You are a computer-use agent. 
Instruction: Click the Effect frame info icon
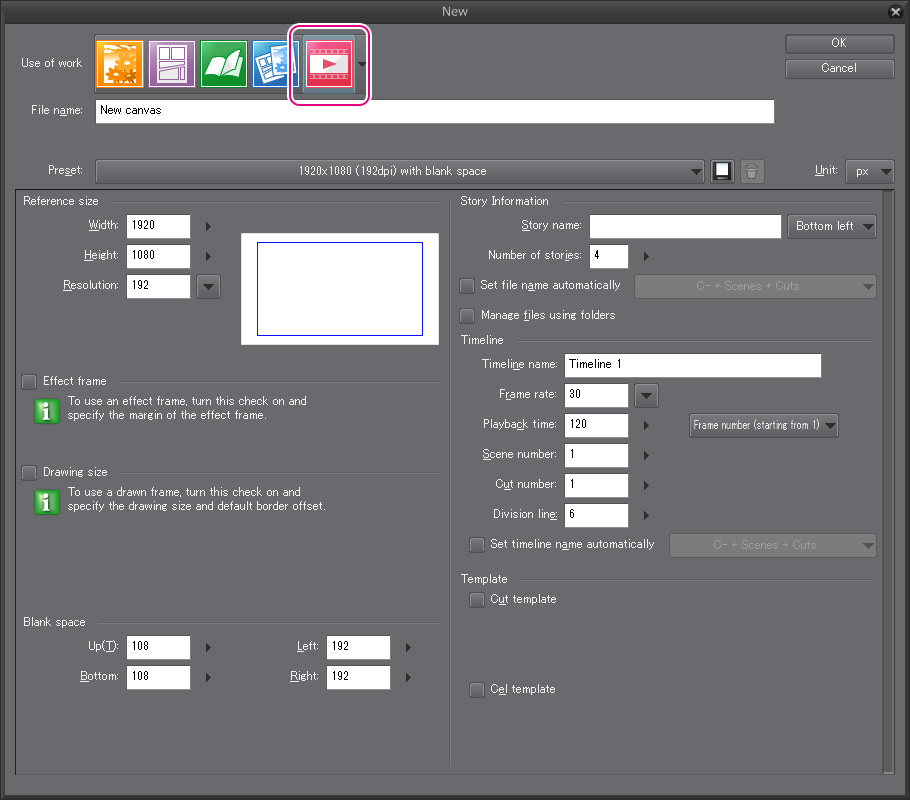tap(47, 409)
